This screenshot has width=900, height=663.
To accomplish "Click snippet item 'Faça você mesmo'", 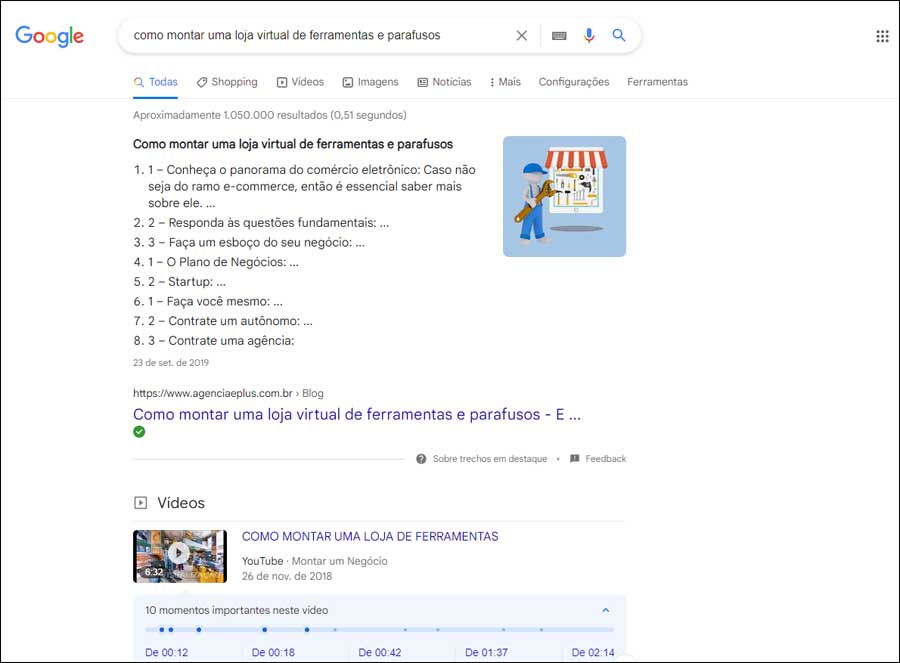I will (x=215, y=301).
